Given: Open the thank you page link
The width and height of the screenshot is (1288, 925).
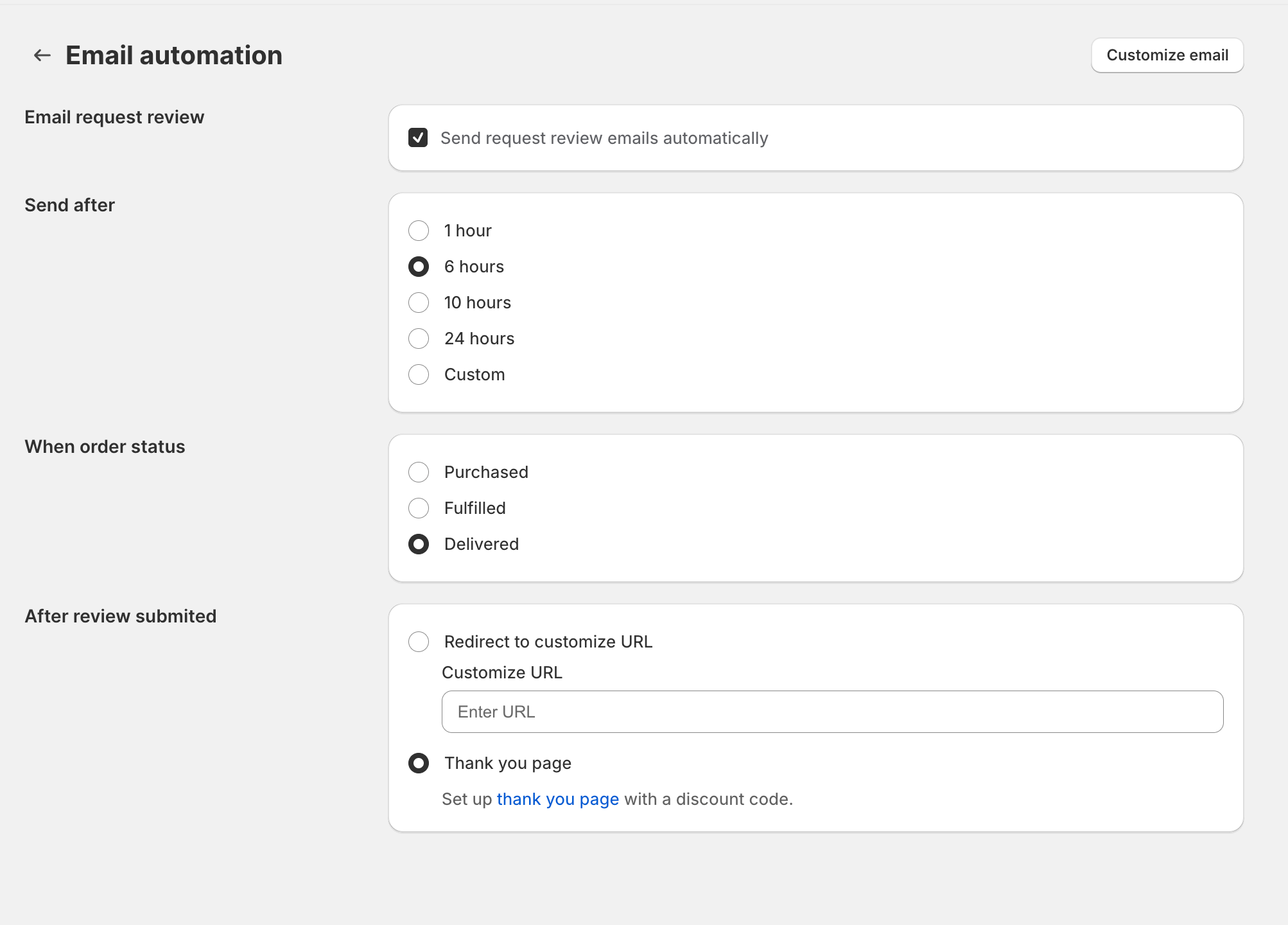Looking at the screenshot, I should [557, 799].
